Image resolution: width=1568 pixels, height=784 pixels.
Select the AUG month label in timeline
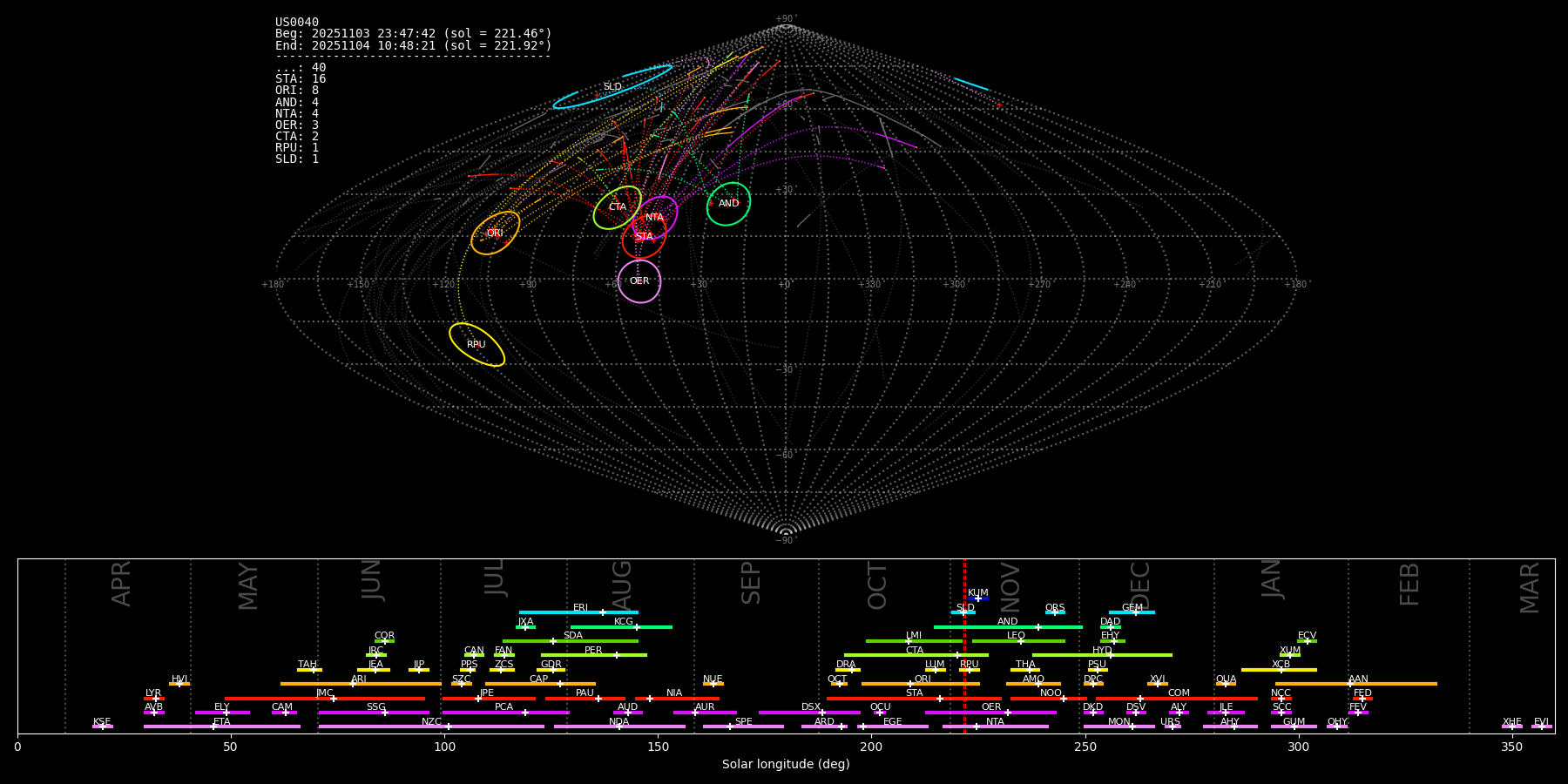click(x=622, y=584)
